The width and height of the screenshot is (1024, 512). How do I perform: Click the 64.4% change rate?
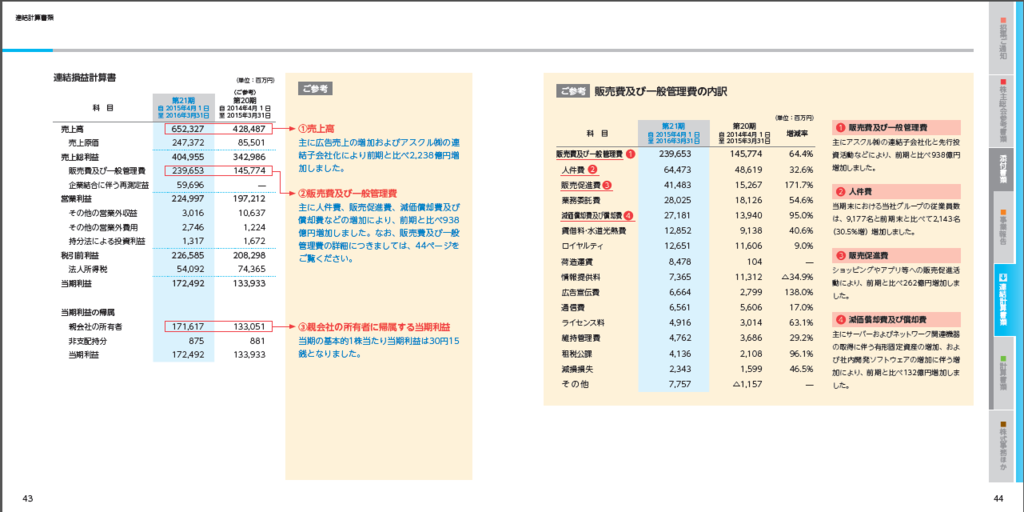click(x=801, y=154)
